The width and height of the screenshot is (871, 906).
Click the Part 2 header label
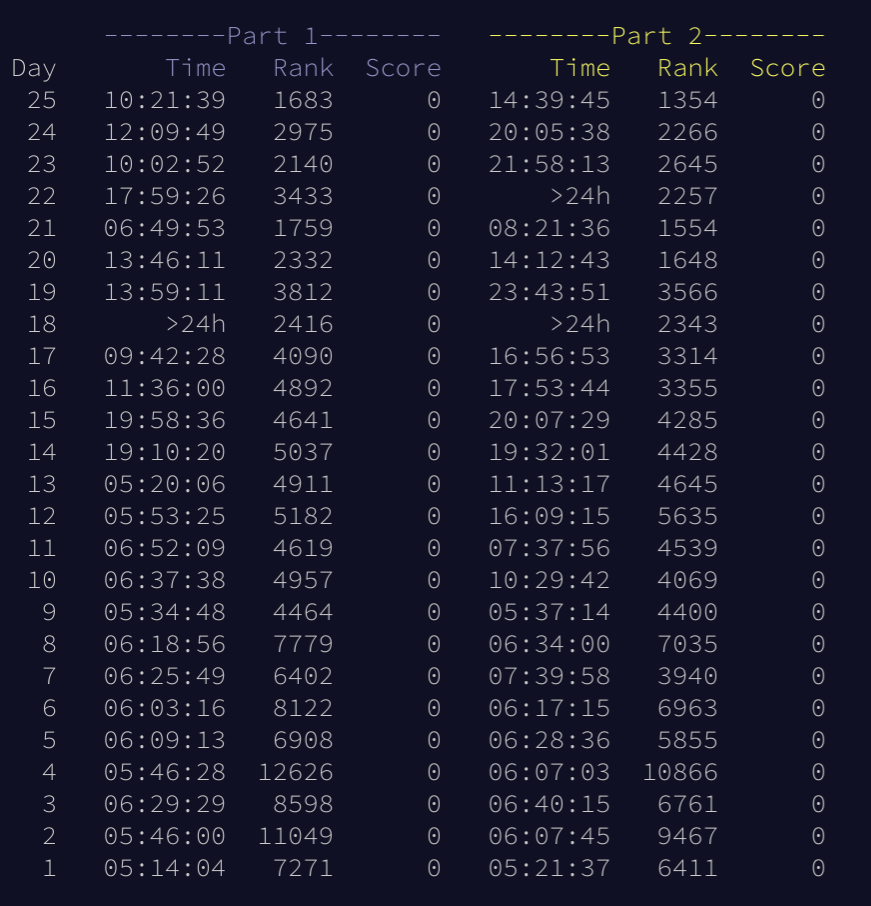(x=656, y=36)
